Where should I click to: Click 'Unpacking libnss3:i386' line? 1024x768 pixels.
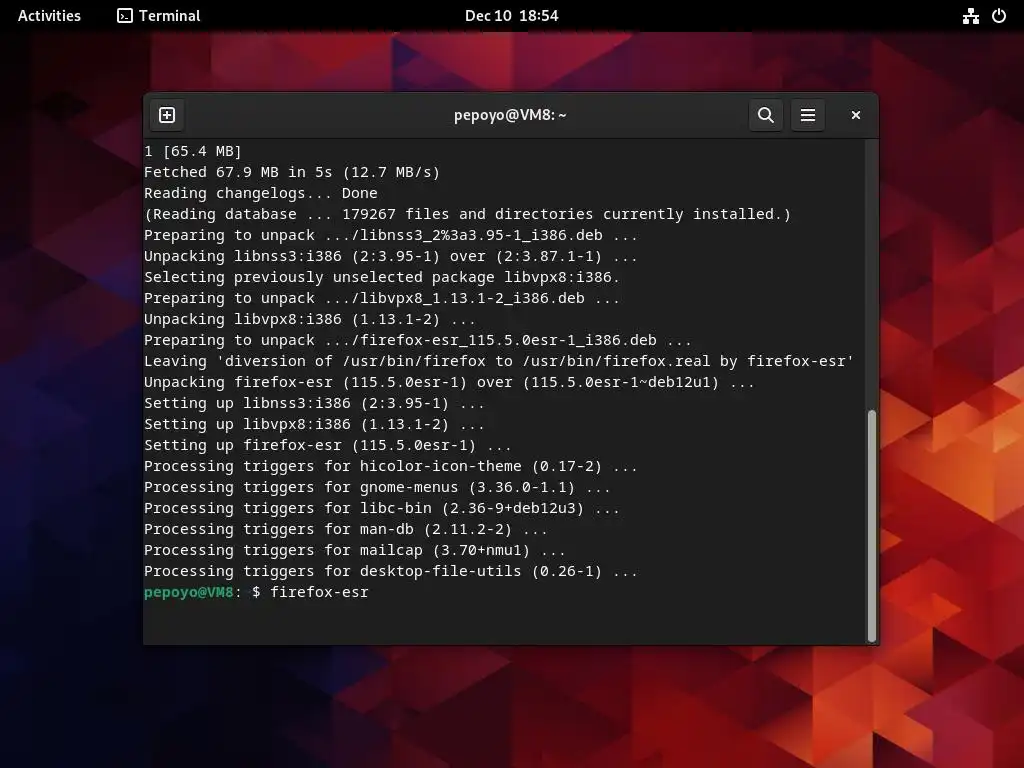pyautogui.click(x=391, y=257)
